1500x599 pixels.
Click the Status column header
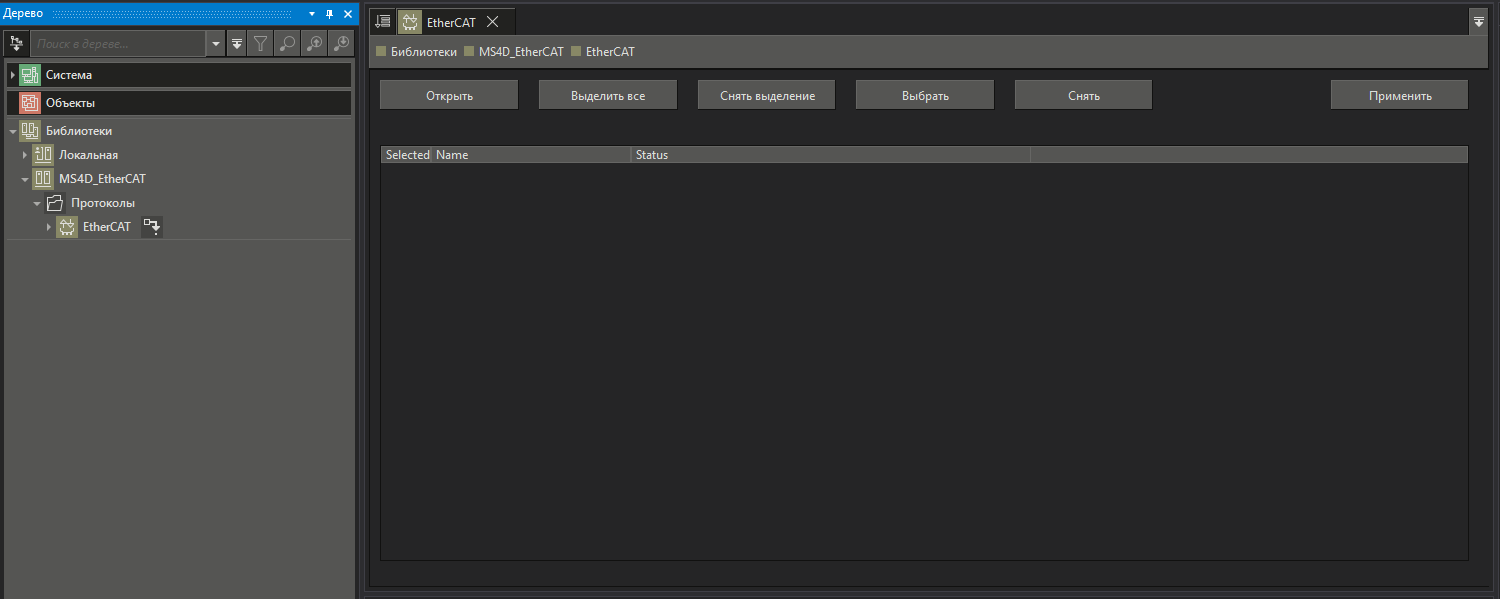tap(831, 155)
